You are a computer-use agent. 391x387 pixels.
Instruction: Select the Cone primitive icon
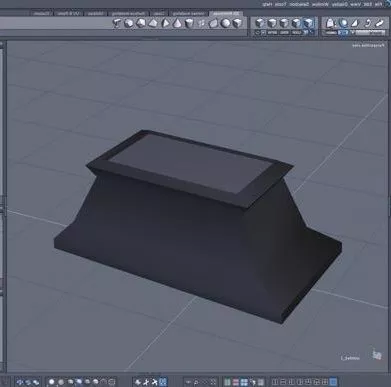click(177, 23)
